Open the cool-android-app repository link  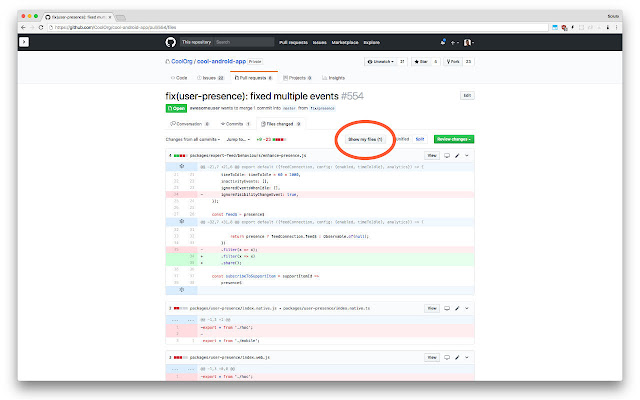[221, 61]
